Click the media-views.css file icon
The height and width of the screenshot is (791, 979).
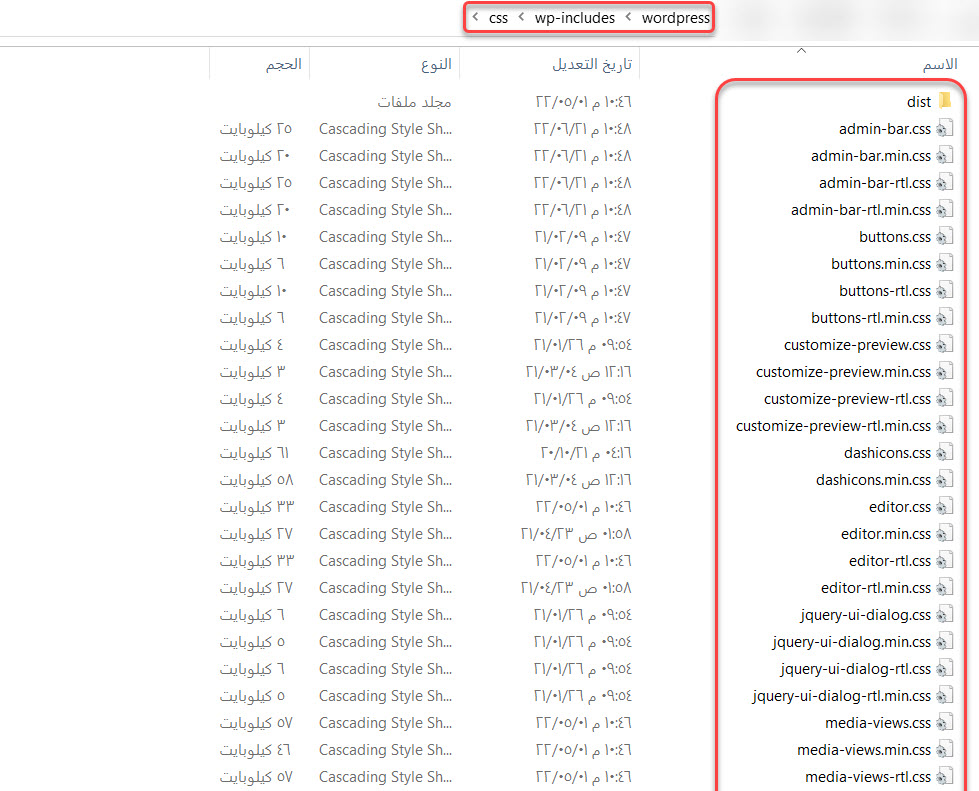click(x=945, y=723)
